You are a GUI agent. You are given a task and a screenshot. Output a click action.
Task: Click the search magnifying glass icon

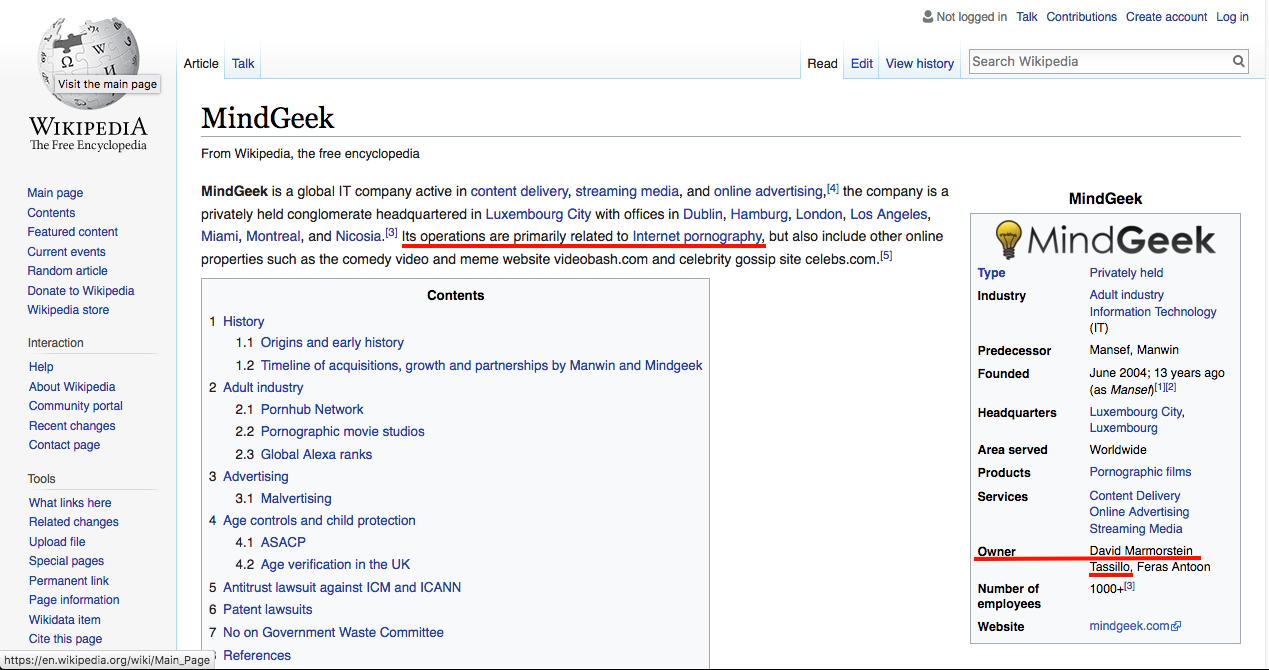1239,62
